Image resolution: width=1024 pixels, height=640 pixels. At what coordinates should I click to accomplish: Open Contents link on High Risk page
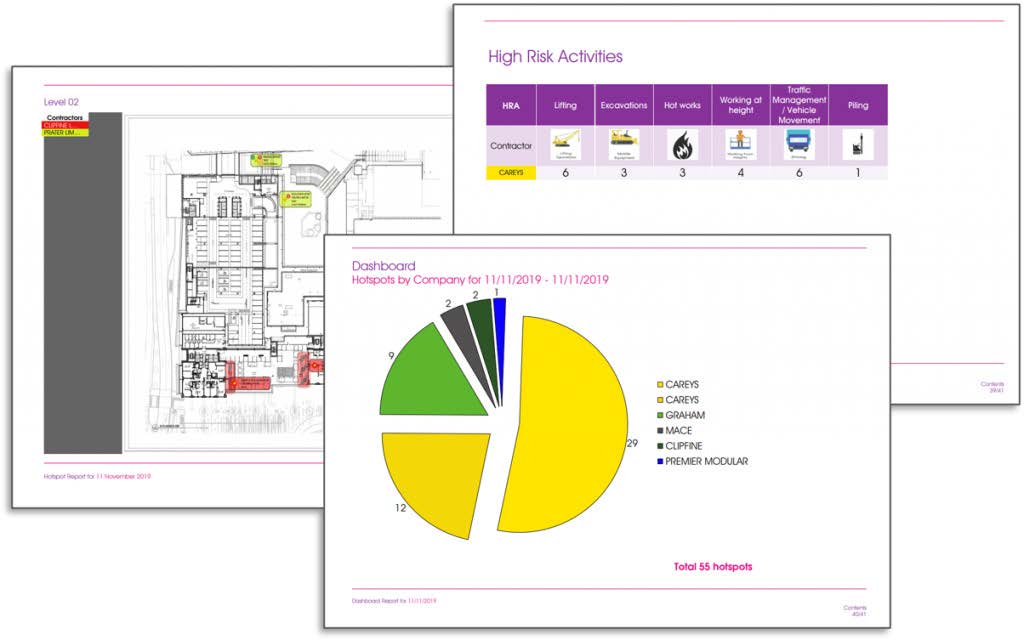(x=991, y=384)
